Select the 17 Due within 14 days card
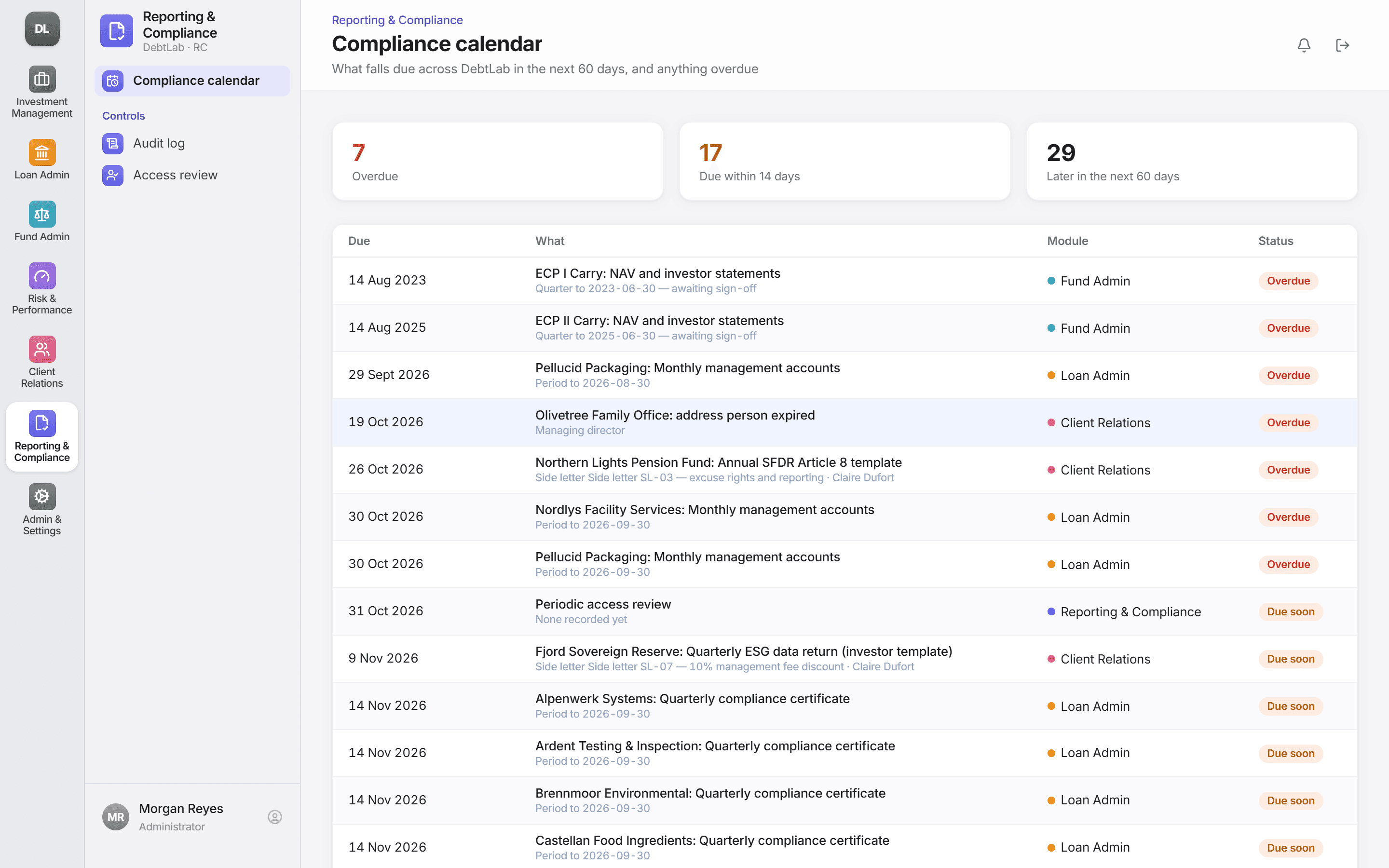Viewport: 1389px width, 868px height. 845,162
